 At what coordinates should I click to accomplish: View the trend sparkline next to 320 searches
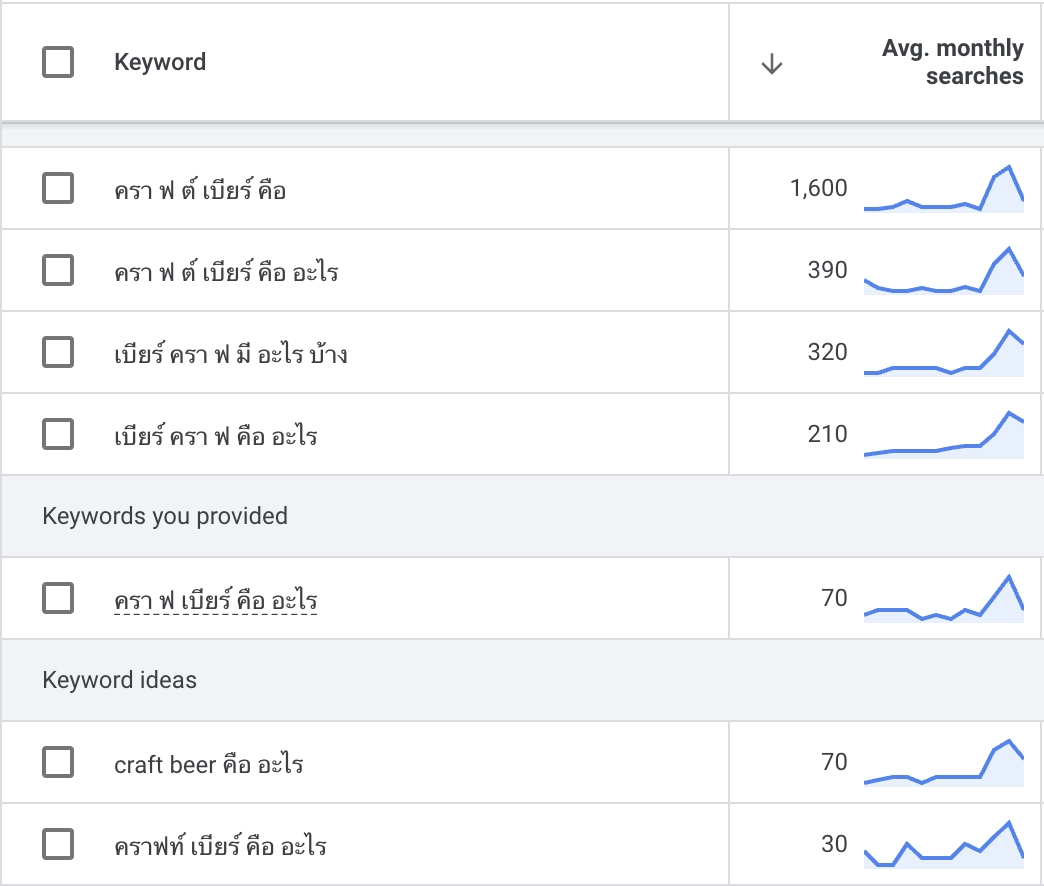pos(943,354)
